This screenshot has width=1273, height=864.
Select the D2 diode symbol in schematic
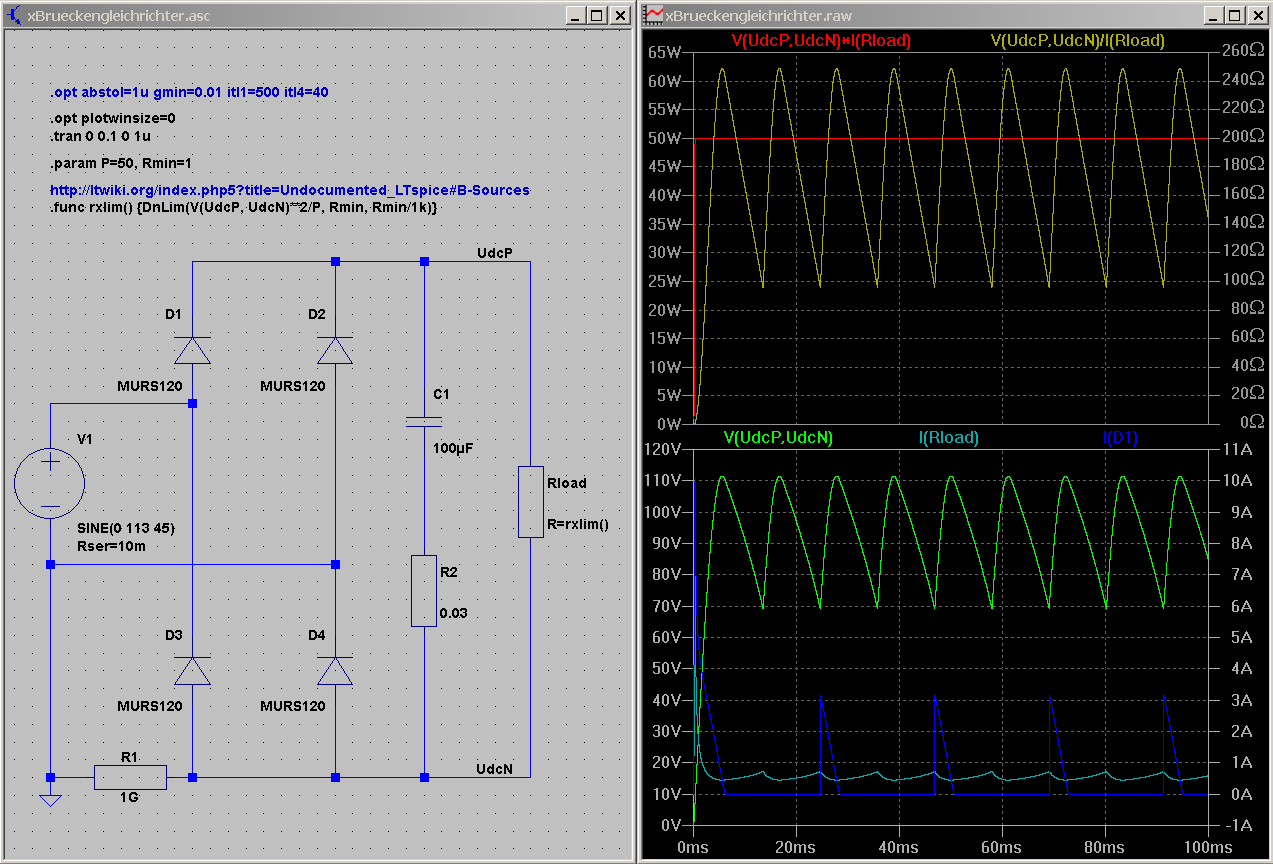tap(335, 350)
